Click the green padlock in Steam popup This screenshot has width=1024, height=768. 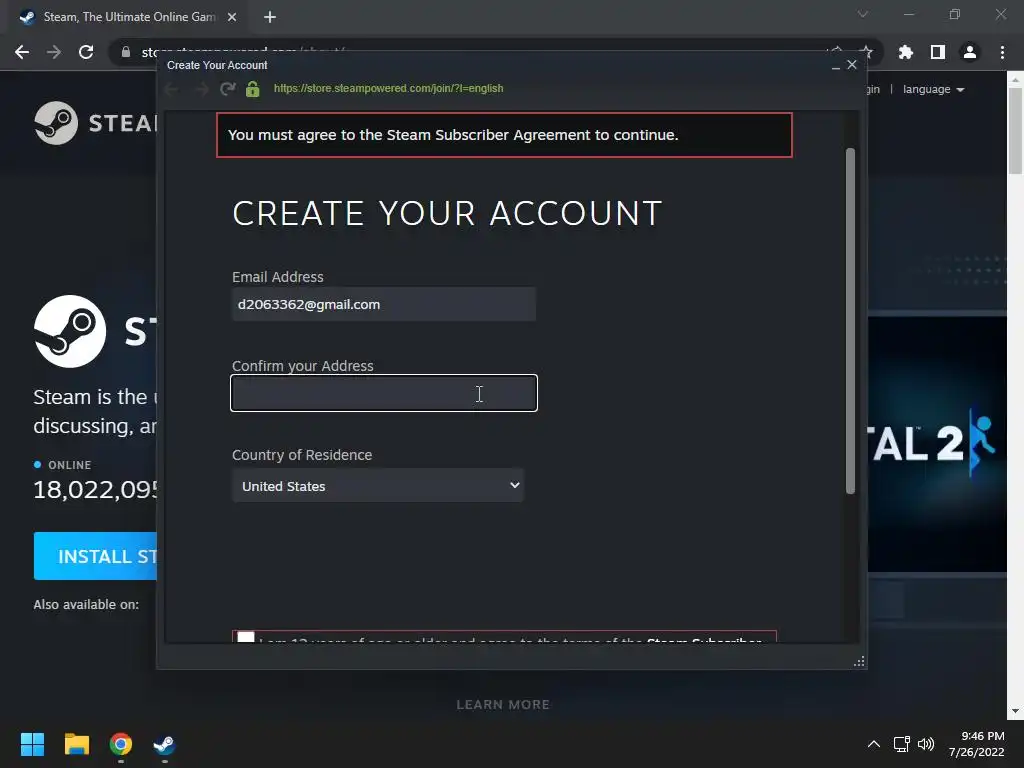253,89
